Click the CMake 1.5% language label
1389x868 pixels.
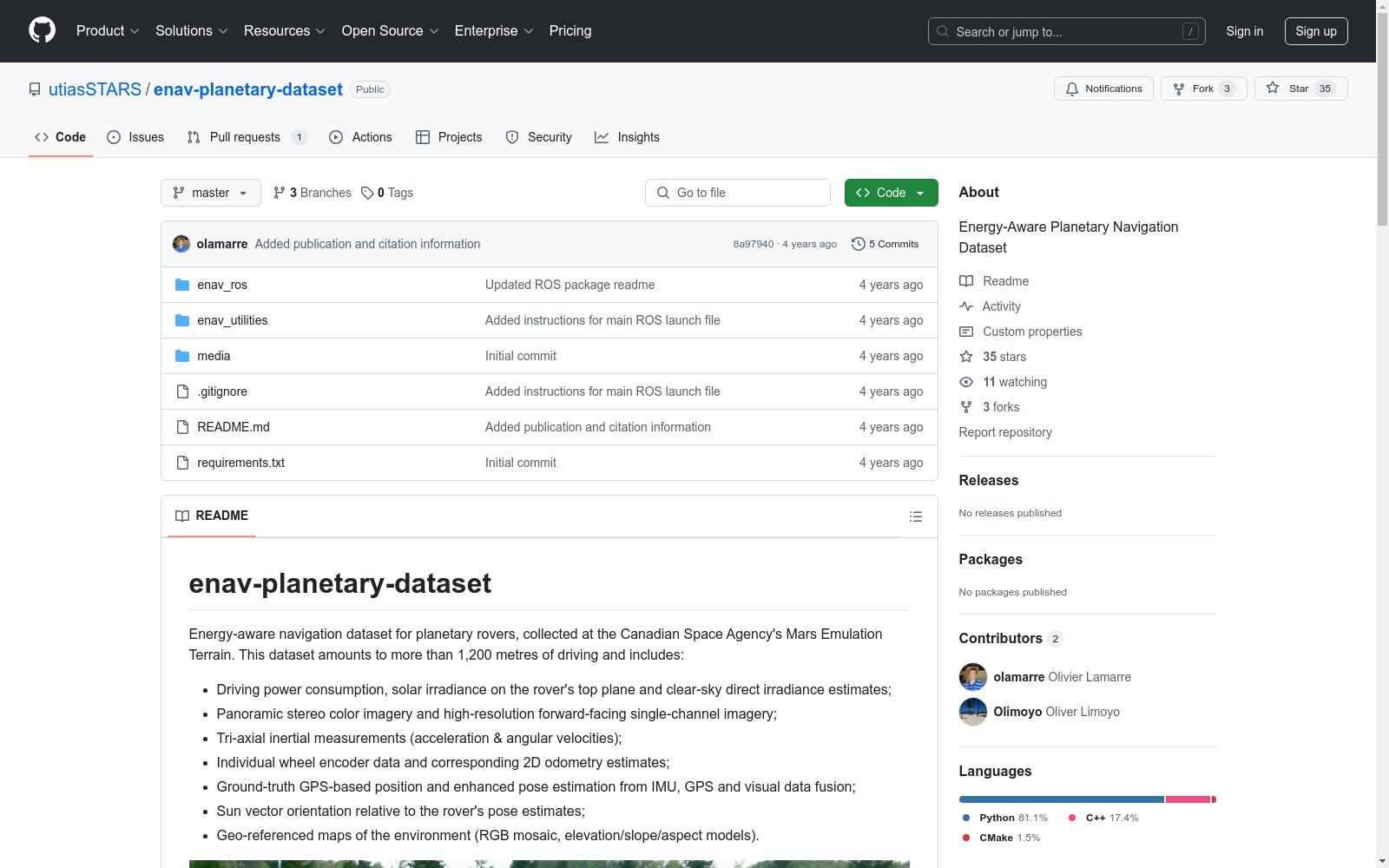tap(1001, 838)
